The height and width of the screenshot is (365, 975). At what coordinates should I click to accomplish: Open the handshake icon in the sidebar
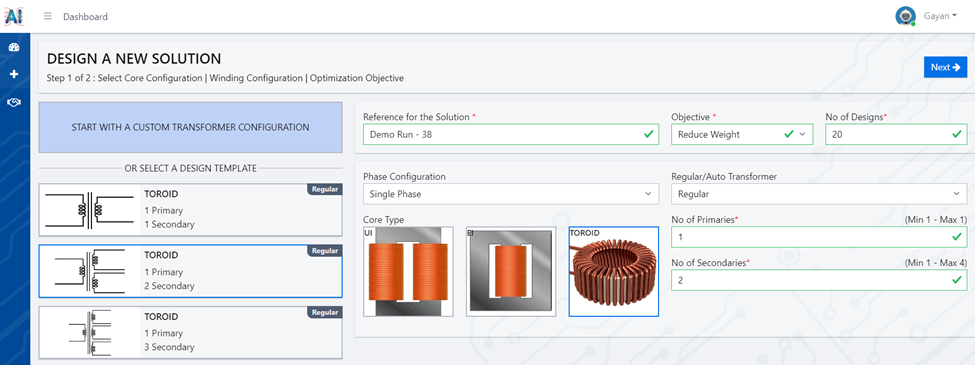point(14,101)
